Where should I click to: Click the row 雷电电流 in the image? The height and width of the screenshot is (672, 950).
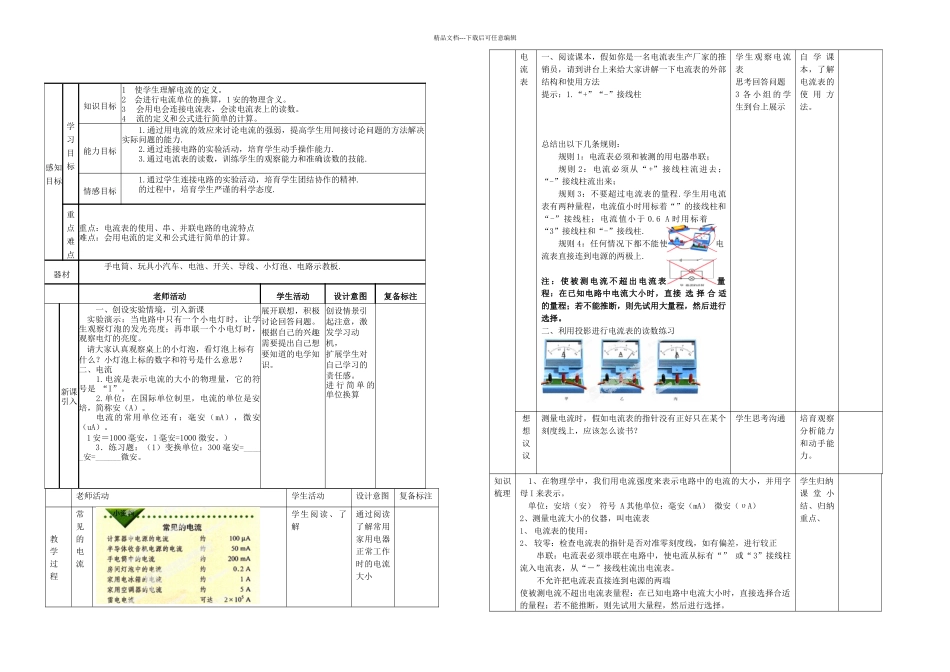(x=178, y=599)
